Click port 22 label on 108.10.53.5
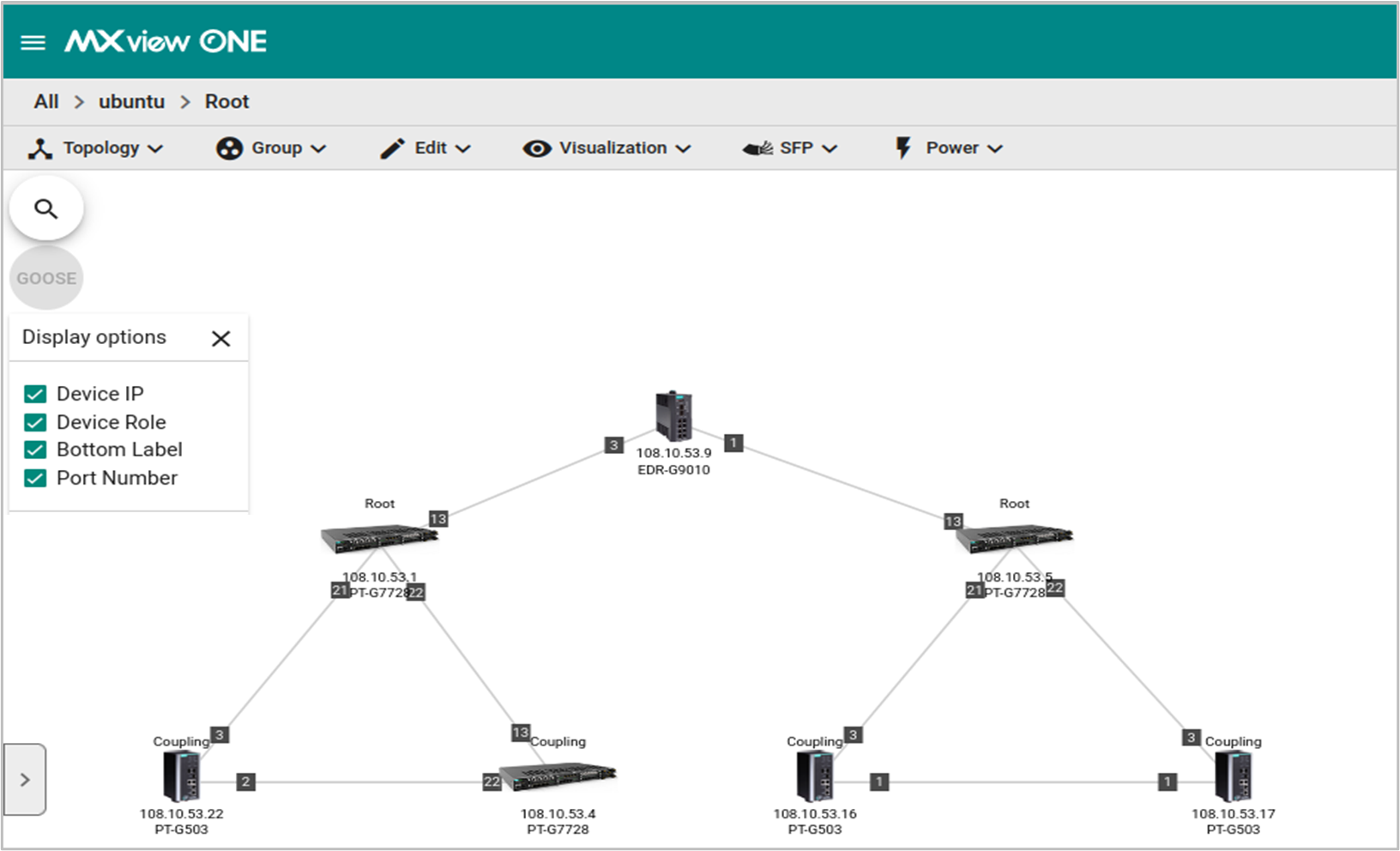The height and width of the screenshot is (851, 1400). click(x=1055, y=588)
